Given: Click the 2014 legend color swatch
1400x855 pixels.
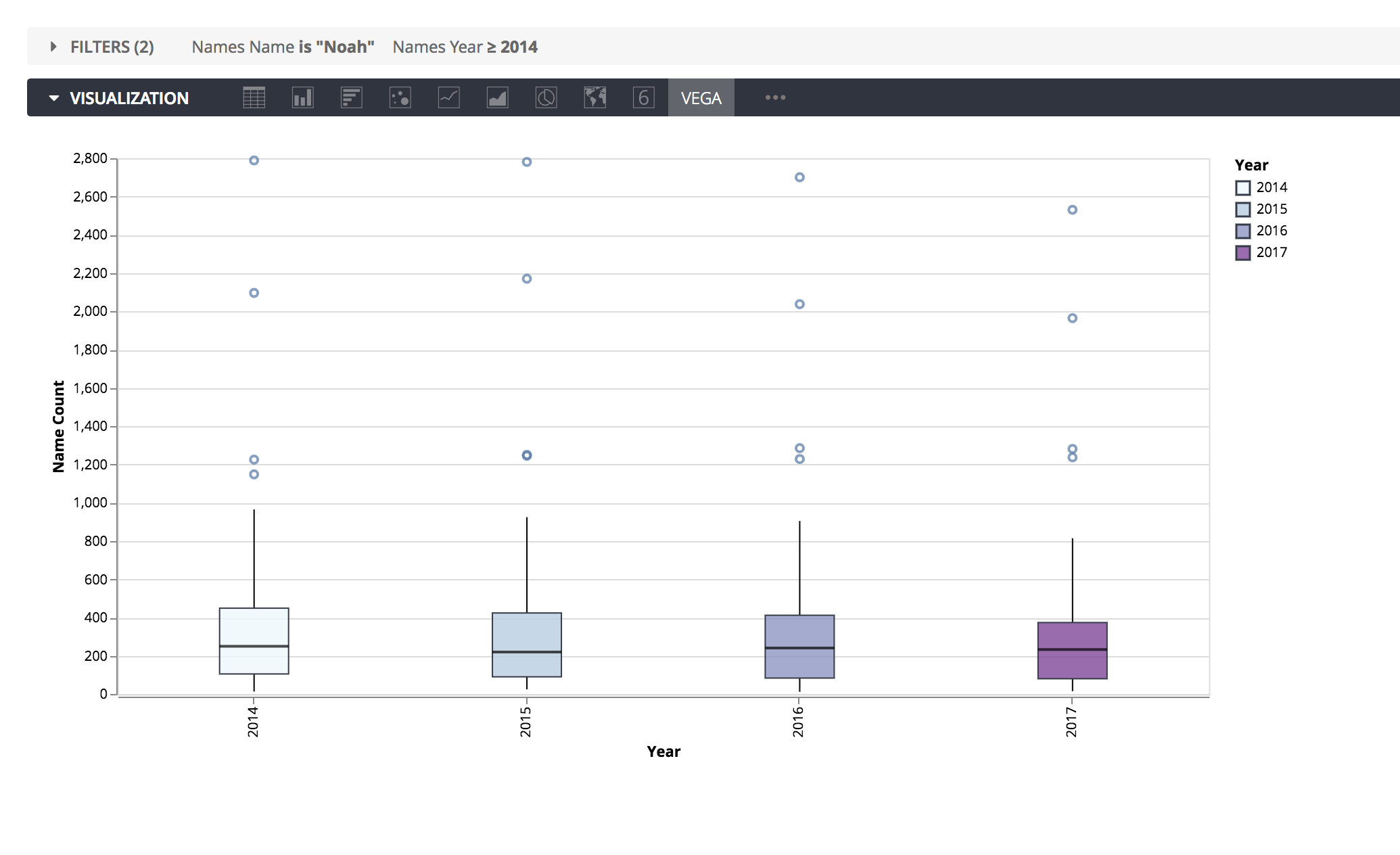Looking at the screenshot, I should tap(1242, 187).
